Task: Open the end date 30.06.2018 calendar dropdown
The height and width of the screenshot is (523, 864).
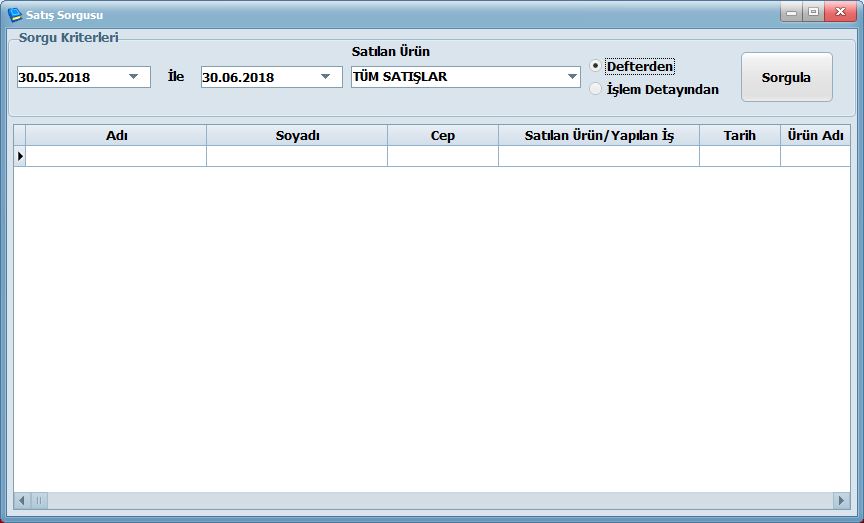Action: pos(325,77)
